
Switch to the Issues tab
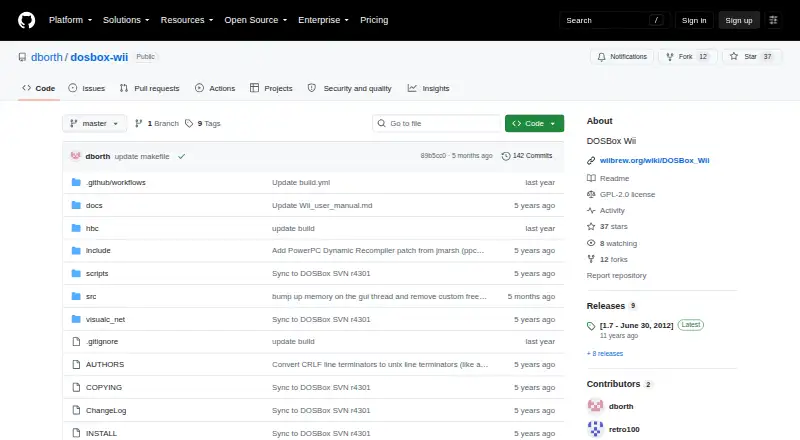[x=87, y=88]
